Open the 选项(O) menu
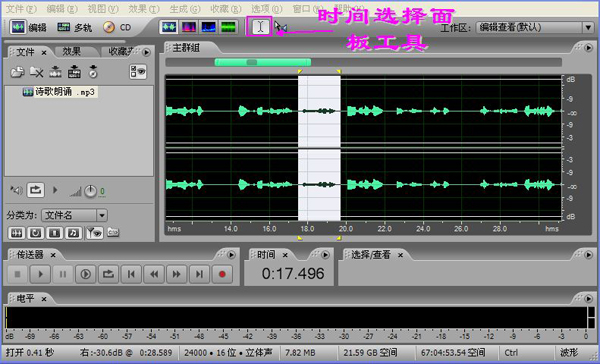600x364 pixels. (266, 8)
